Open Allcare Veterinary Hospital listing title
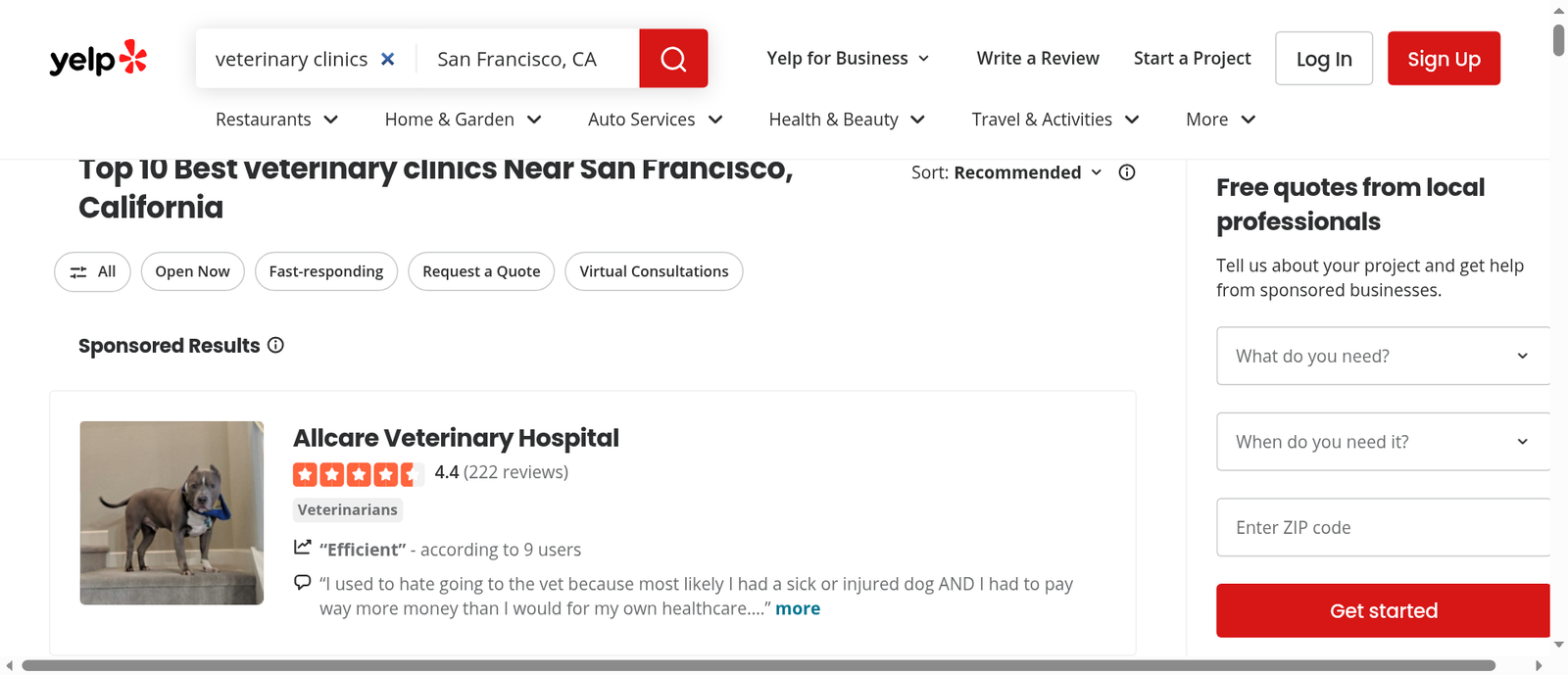 click(x=456, y=438)
